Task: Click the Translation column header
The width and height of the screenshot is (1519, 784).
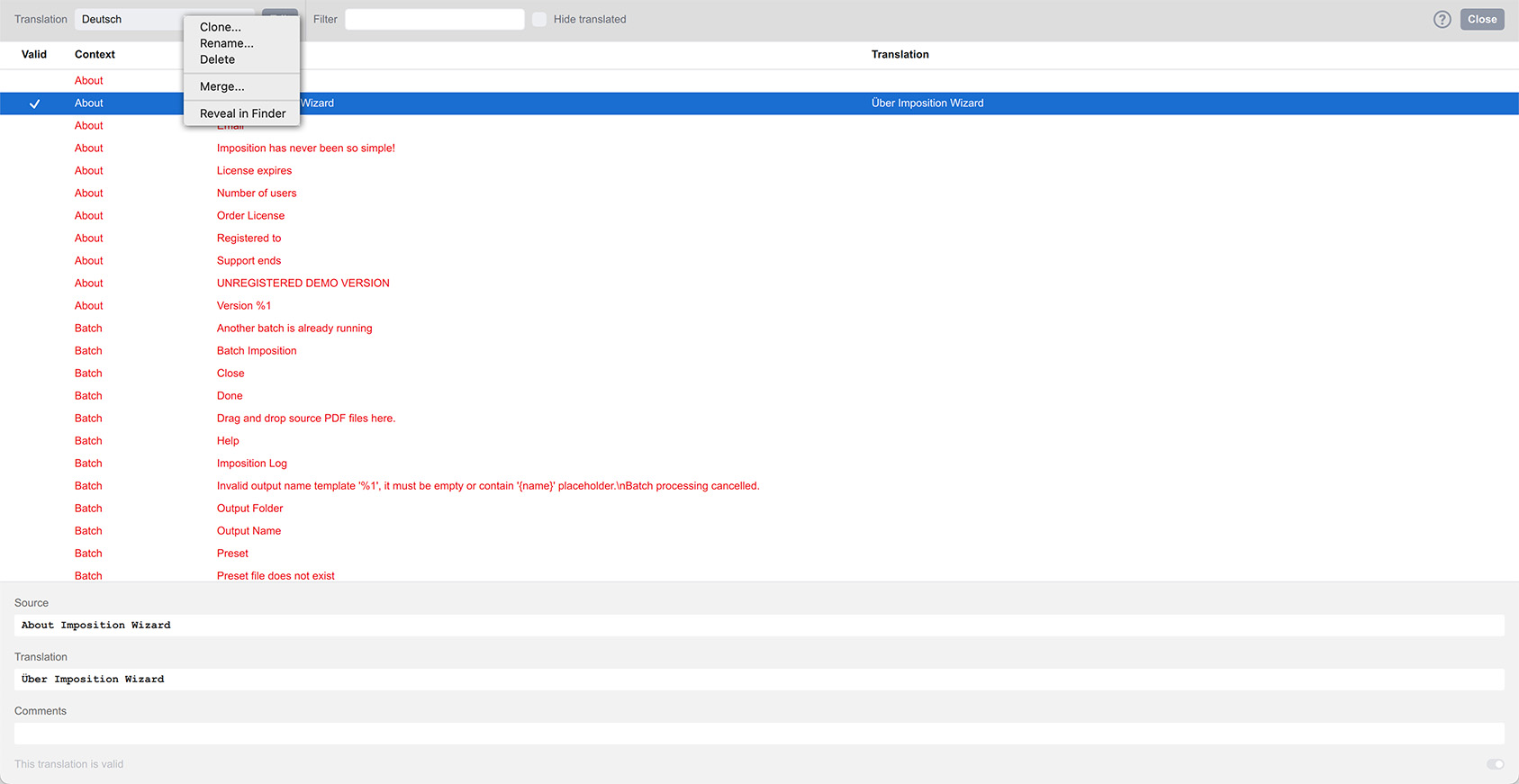Action: pyautogui.click(x=900, y=54)
